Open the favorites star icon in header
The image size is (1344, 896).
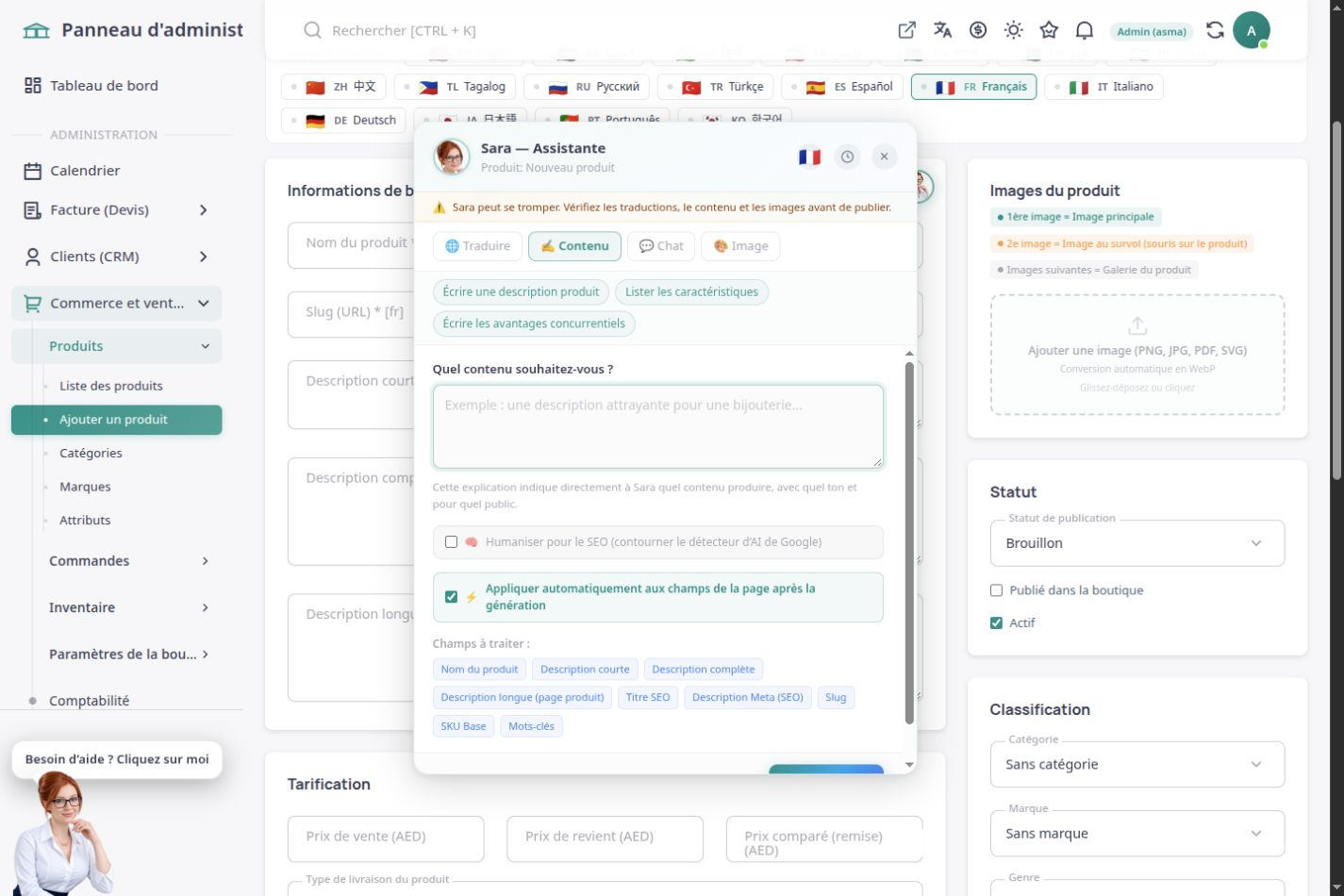[1049, 30]
